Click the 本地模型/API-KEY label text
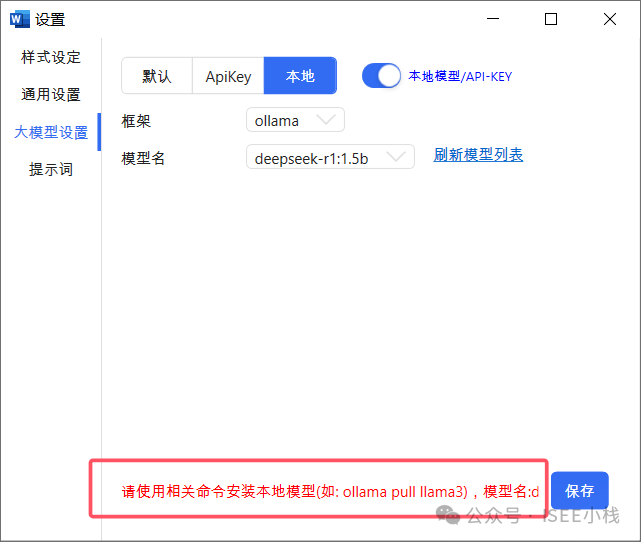 coord(460,76)
